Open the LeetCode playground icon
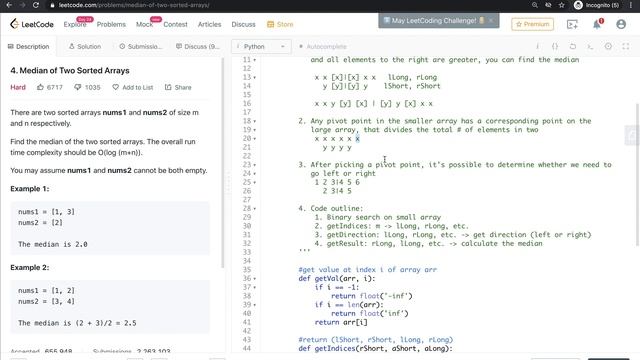640x360 pixels. 572,24
